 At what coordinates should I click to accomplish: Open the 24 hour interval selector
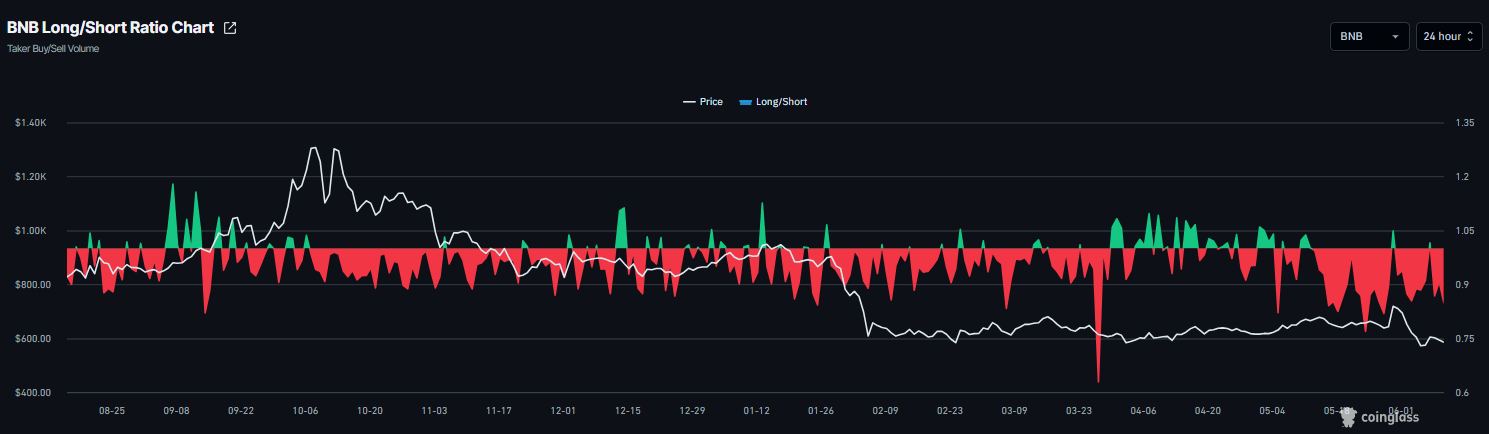pos(1449,36)
